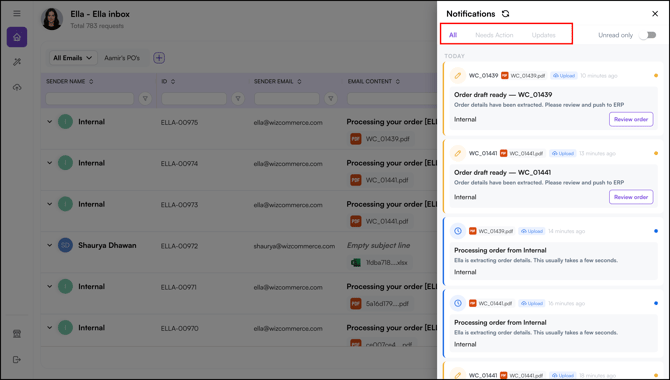Click the Sender Name filter input

coord(90,99)
